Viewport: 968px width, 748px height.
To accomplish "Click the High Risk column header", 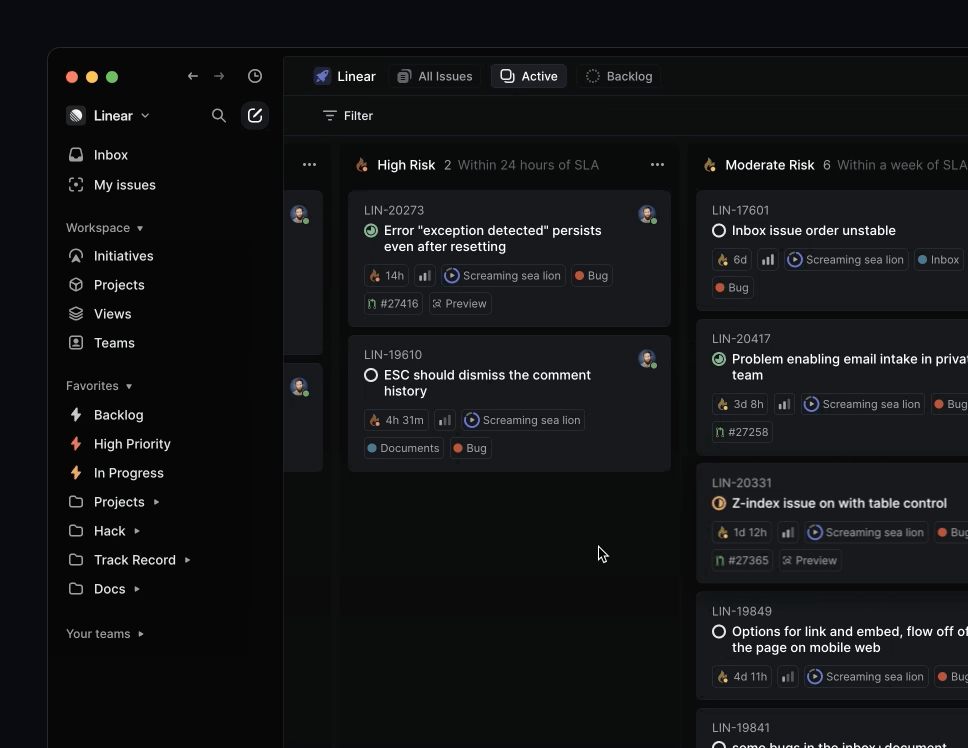I will tap(406, 165).
